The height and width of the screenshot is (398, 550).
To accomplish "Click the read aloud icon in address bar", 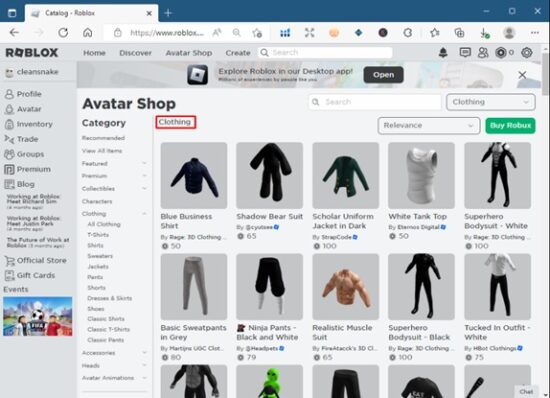I will pyautogui.click(x=217, y=33).
